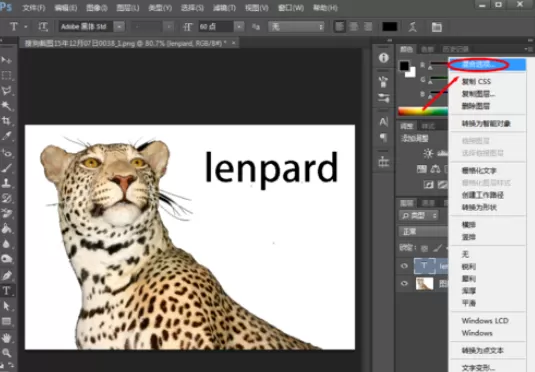535x372 pixels.
Task: Select the Crop tool
Action: 6,120
